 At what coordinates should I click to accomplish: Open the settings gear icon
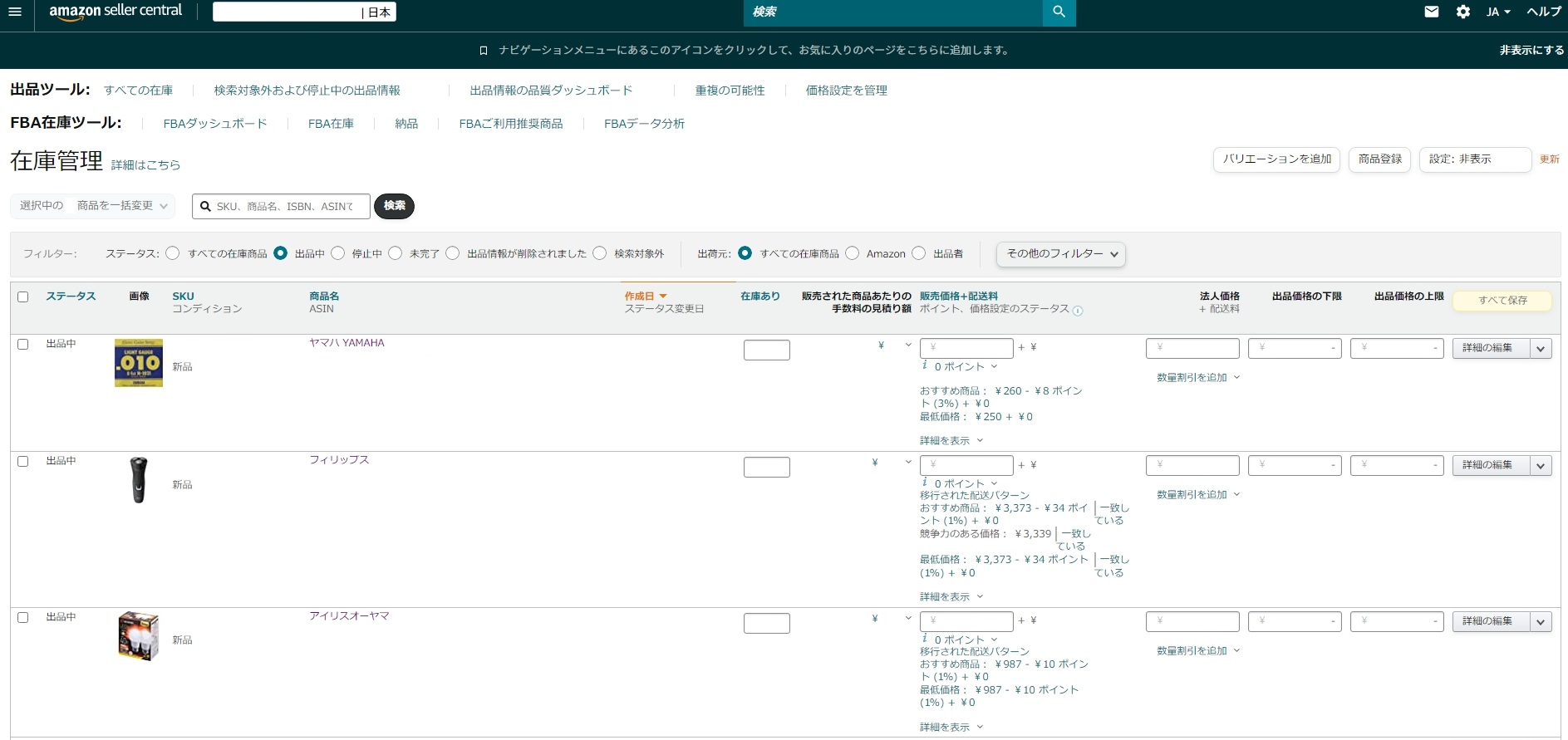(1462, 12)
